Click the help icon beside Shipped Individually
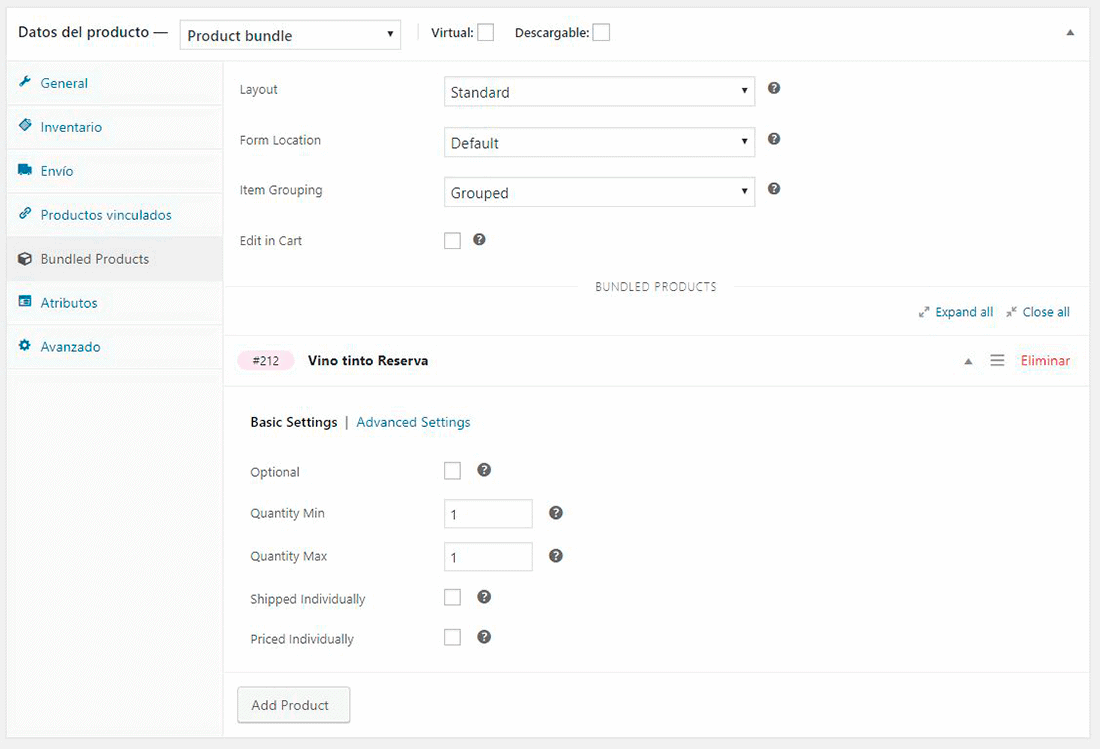 (484, 597)
